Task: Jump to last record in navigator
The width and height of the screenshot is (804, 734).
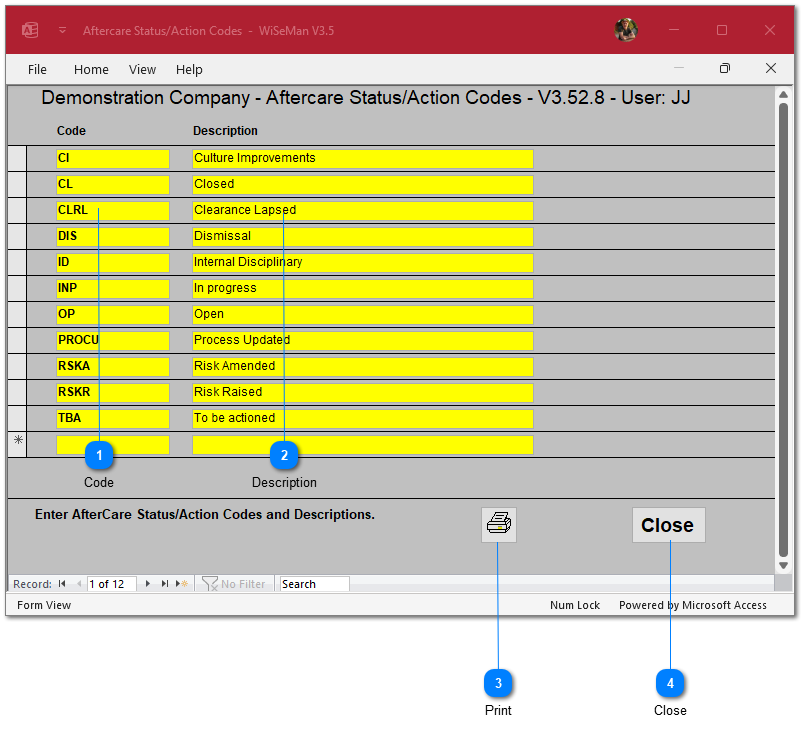Action: (x=165, y=584)
